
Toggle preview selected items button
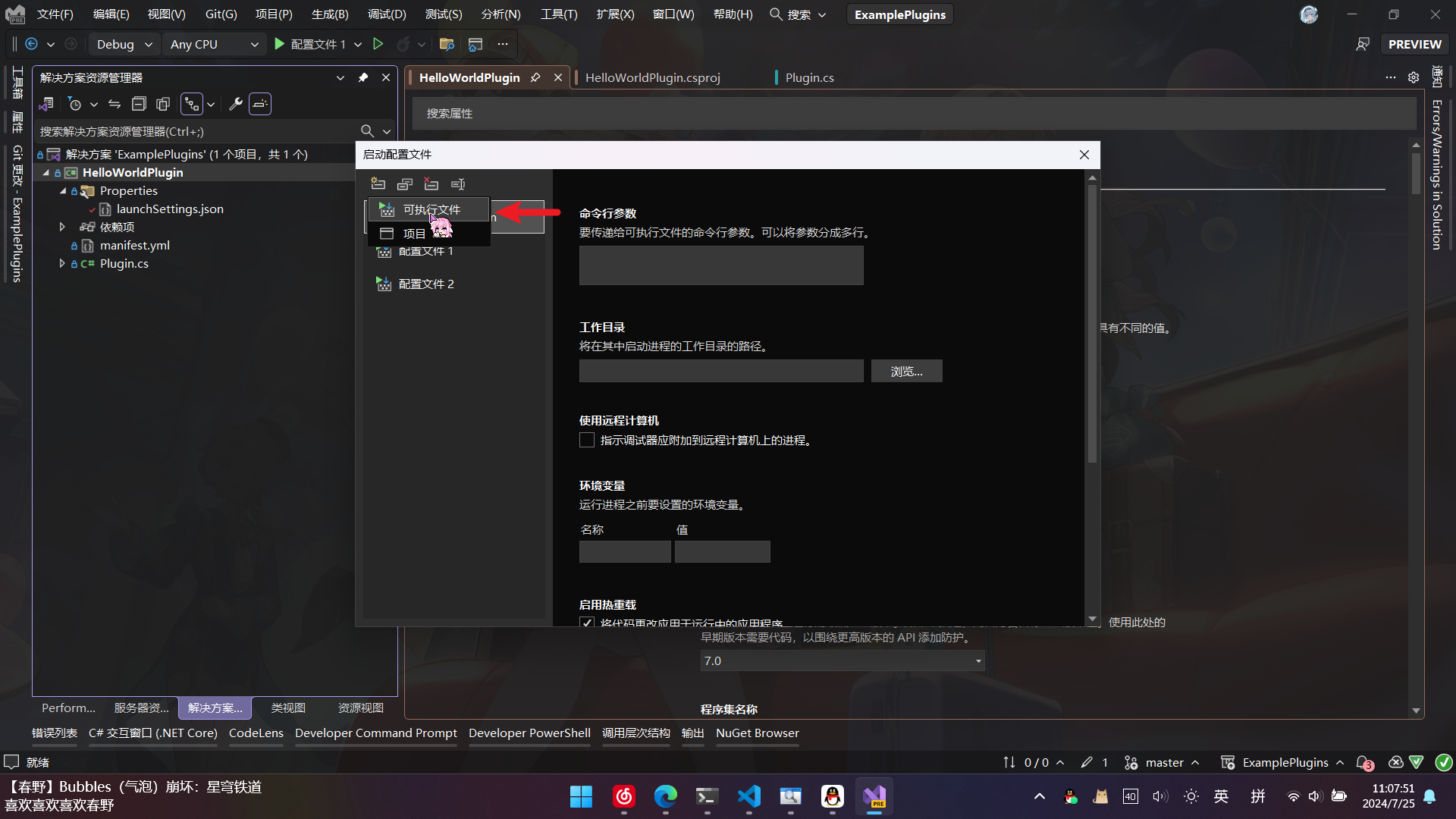pos(260,104)
